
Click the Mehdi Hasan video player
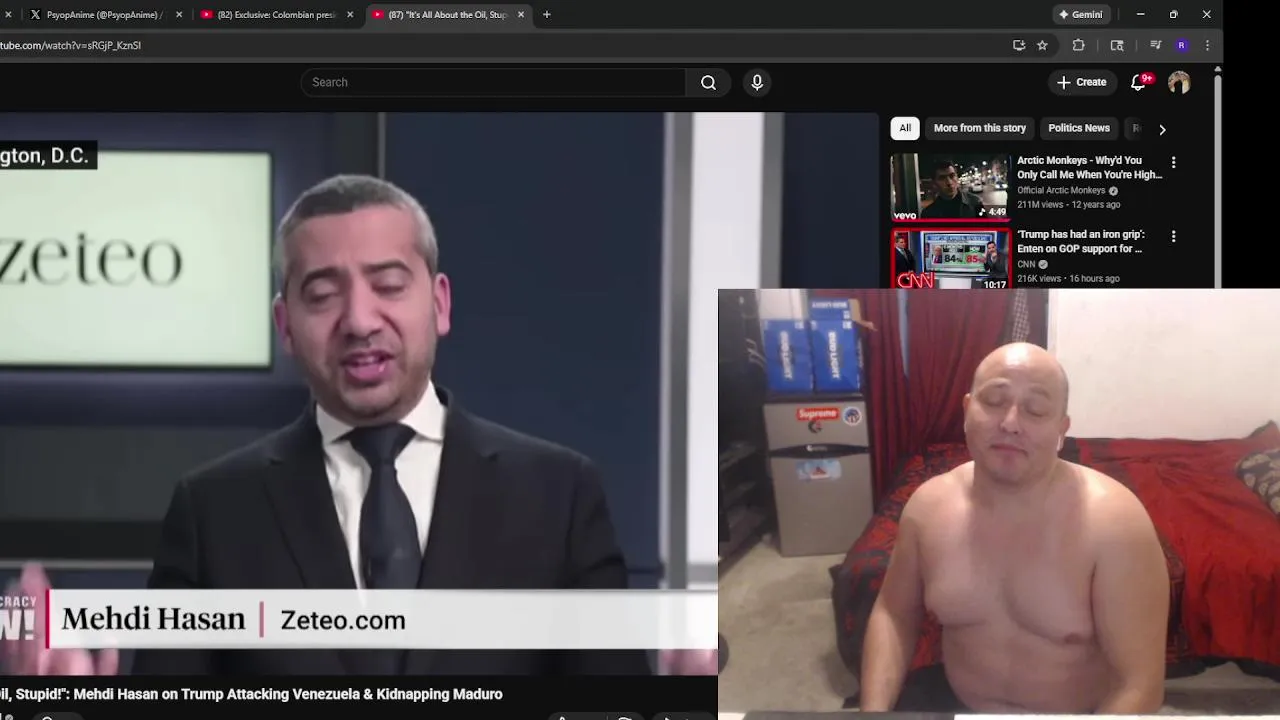click(x=359, y=393)
